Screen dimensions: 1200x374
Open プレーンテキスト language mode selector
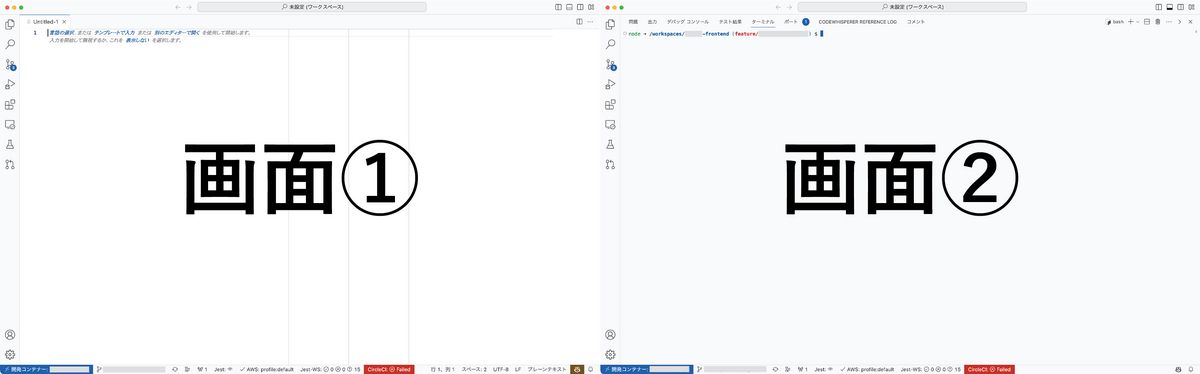click(x=547, y=369)
